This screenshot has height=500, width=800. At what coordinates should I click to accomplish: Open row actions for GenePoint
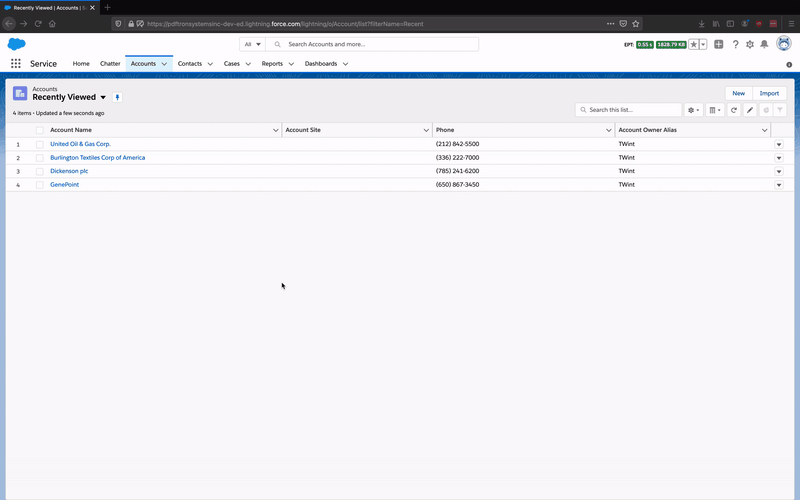pyautogui.click(x=779, y=185)
